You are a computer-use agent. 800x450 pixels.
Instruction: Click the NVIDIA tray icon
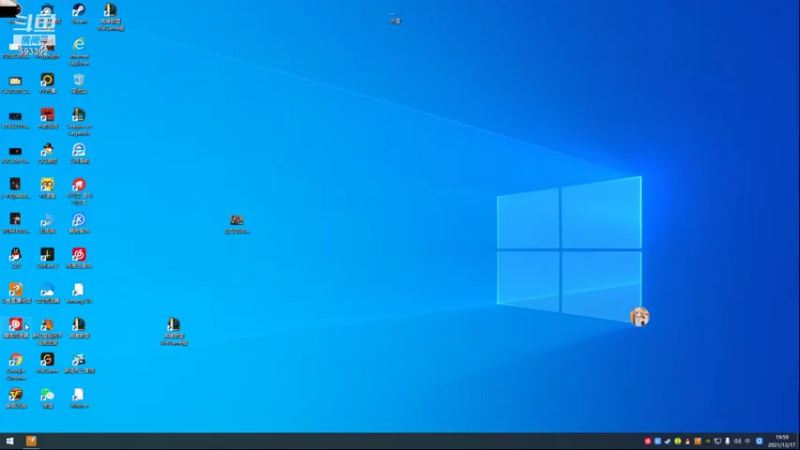[708, 441]
